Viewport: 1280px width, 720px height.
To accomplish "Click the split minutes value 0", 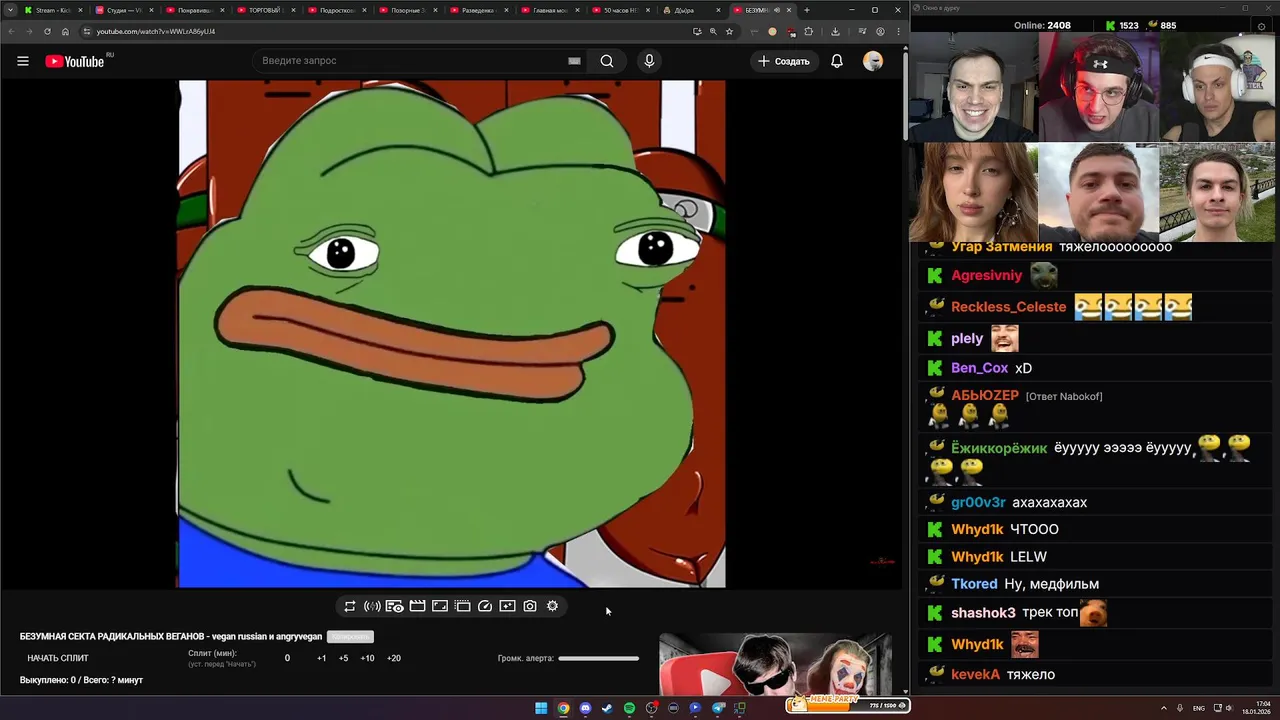I will coord(287,658).
